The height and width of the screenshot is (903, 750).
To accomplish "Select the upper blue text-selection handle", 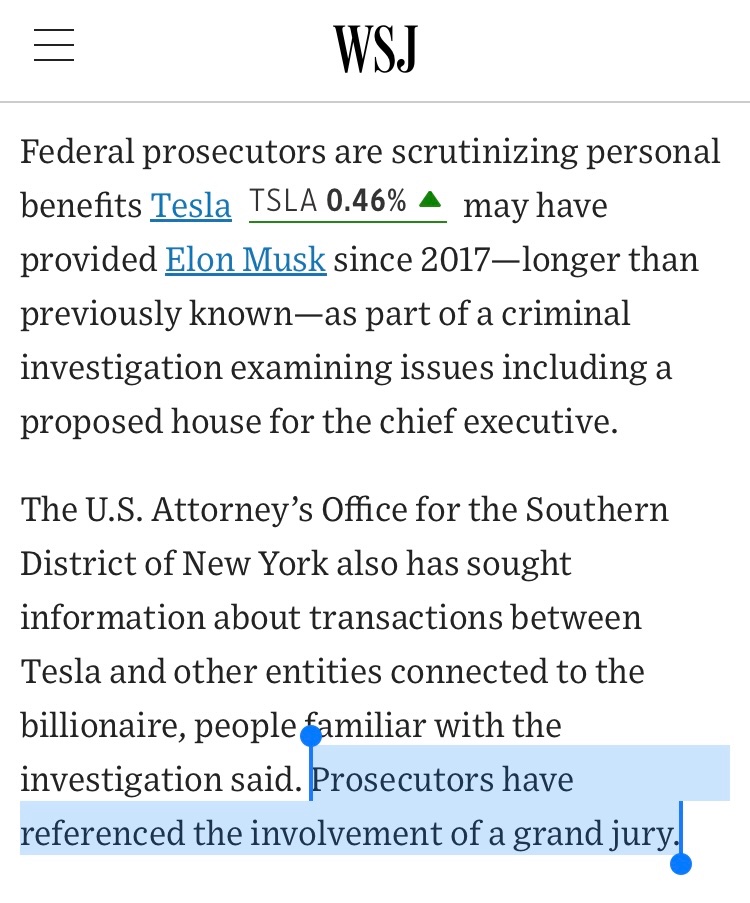I will click(x=311, y=735).
